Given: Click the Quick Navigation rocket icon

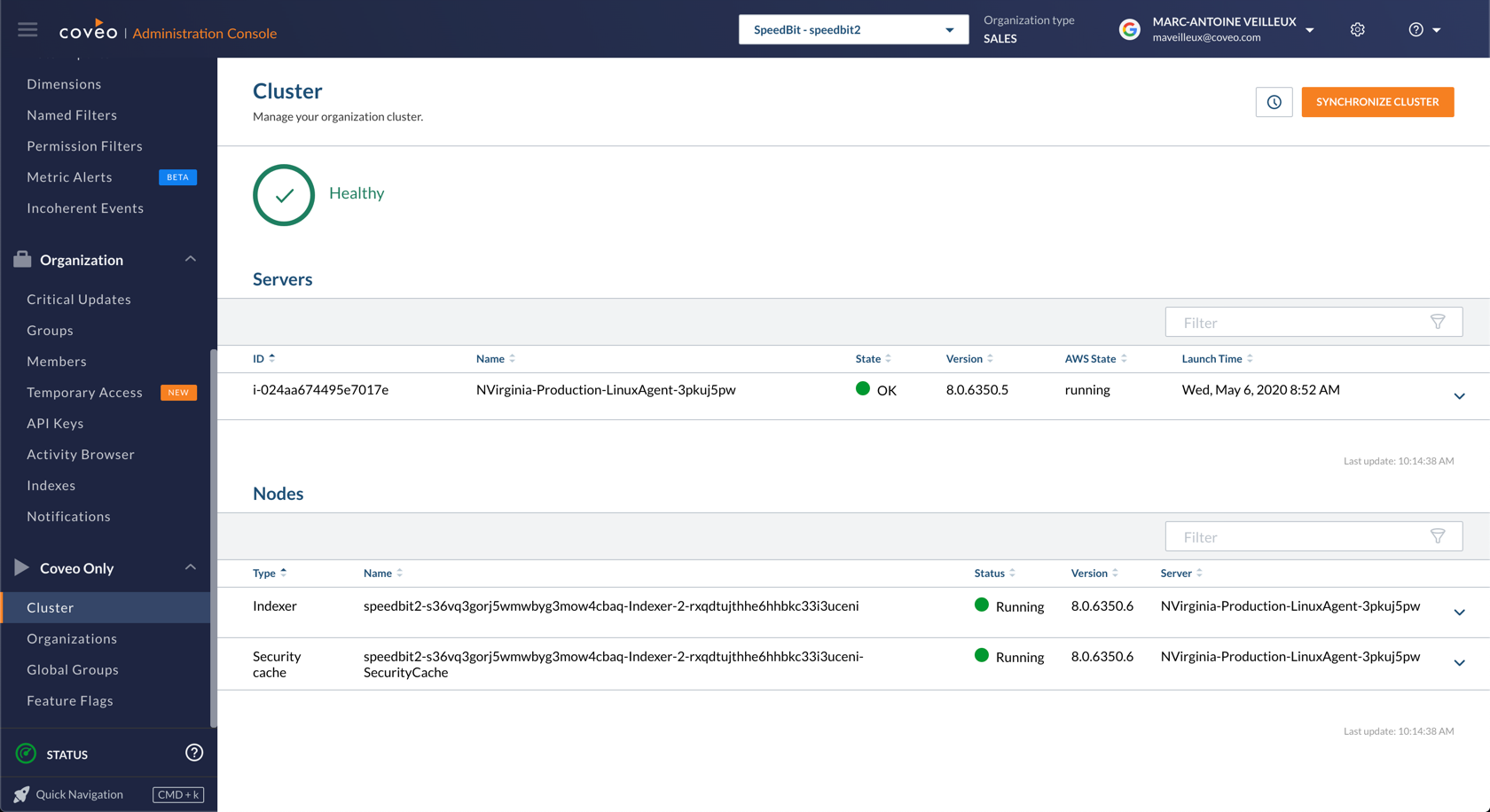Looking at the screenshot, I should point(21,794).
